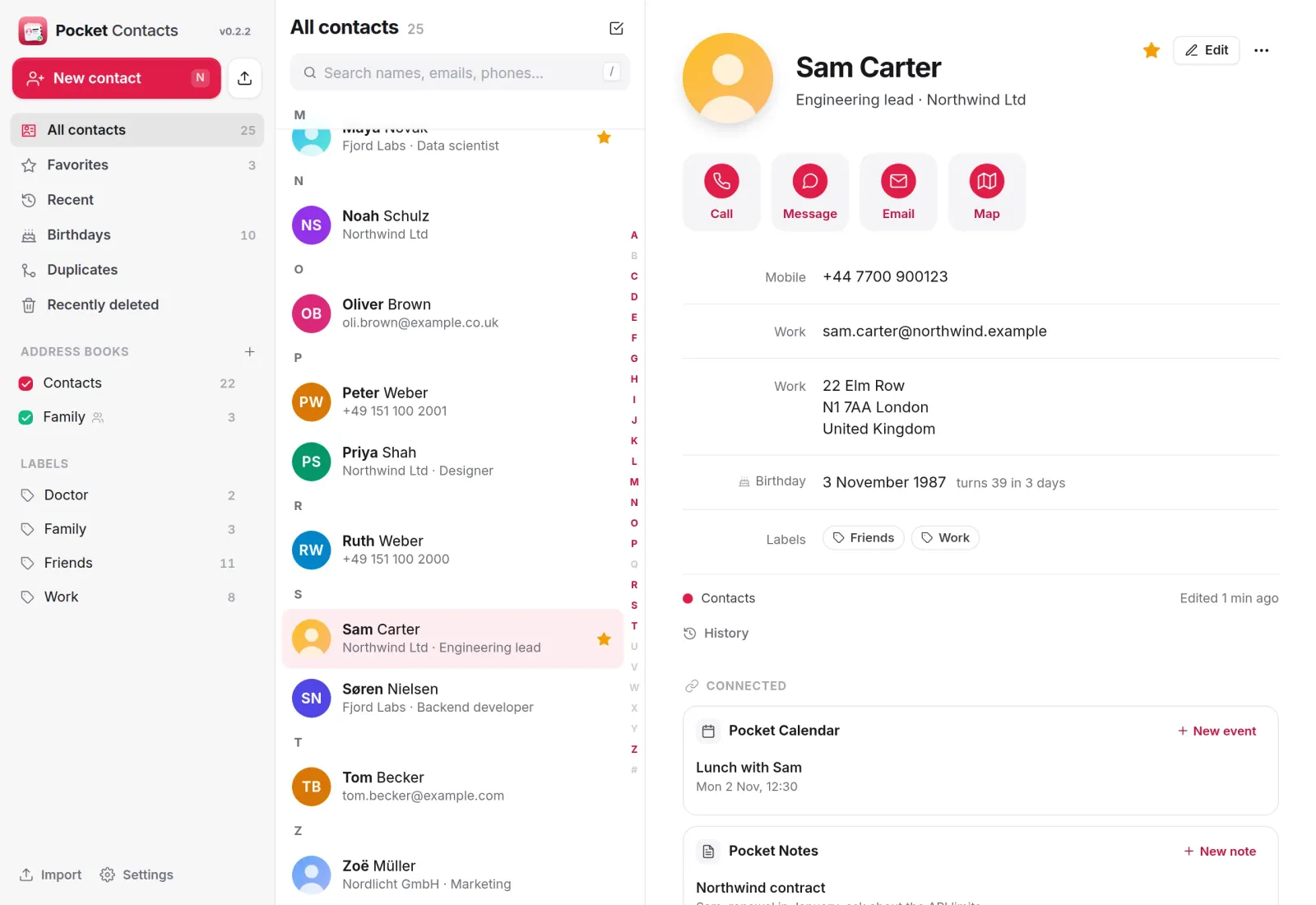The width and height of the screenshot is (1316, 905).
Task: Click the Pocket Calendar icon in Connected
Action: 708,731
